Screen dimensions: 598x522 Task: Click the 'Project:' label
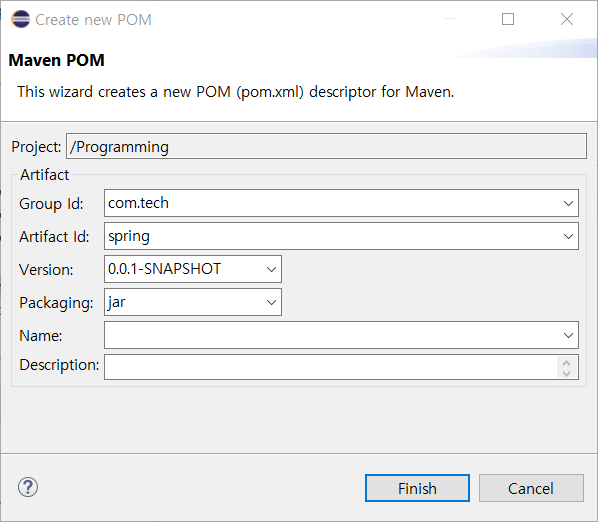(x=36, y=147)
